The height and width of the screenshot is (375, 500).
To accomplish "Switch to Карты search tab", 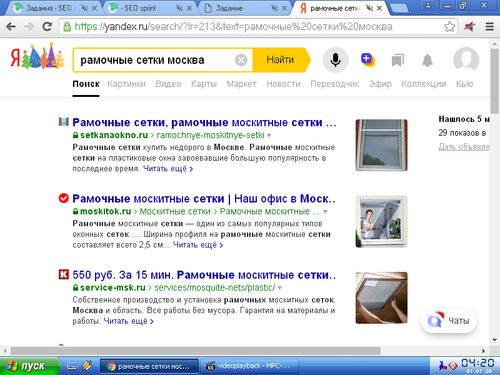I will pyautogui.click(x=204, y=84).
